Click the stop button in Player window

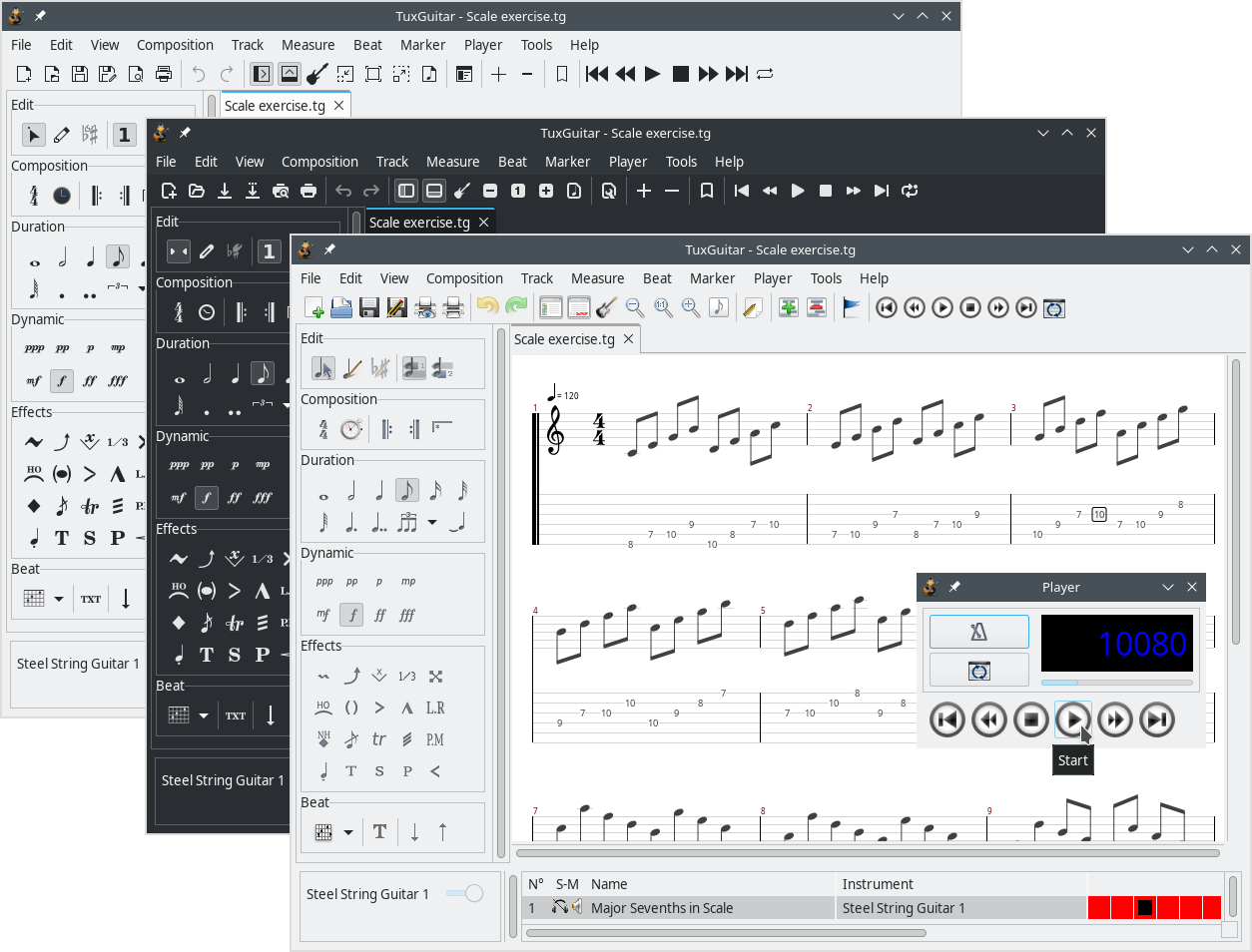coord(1031,718)
